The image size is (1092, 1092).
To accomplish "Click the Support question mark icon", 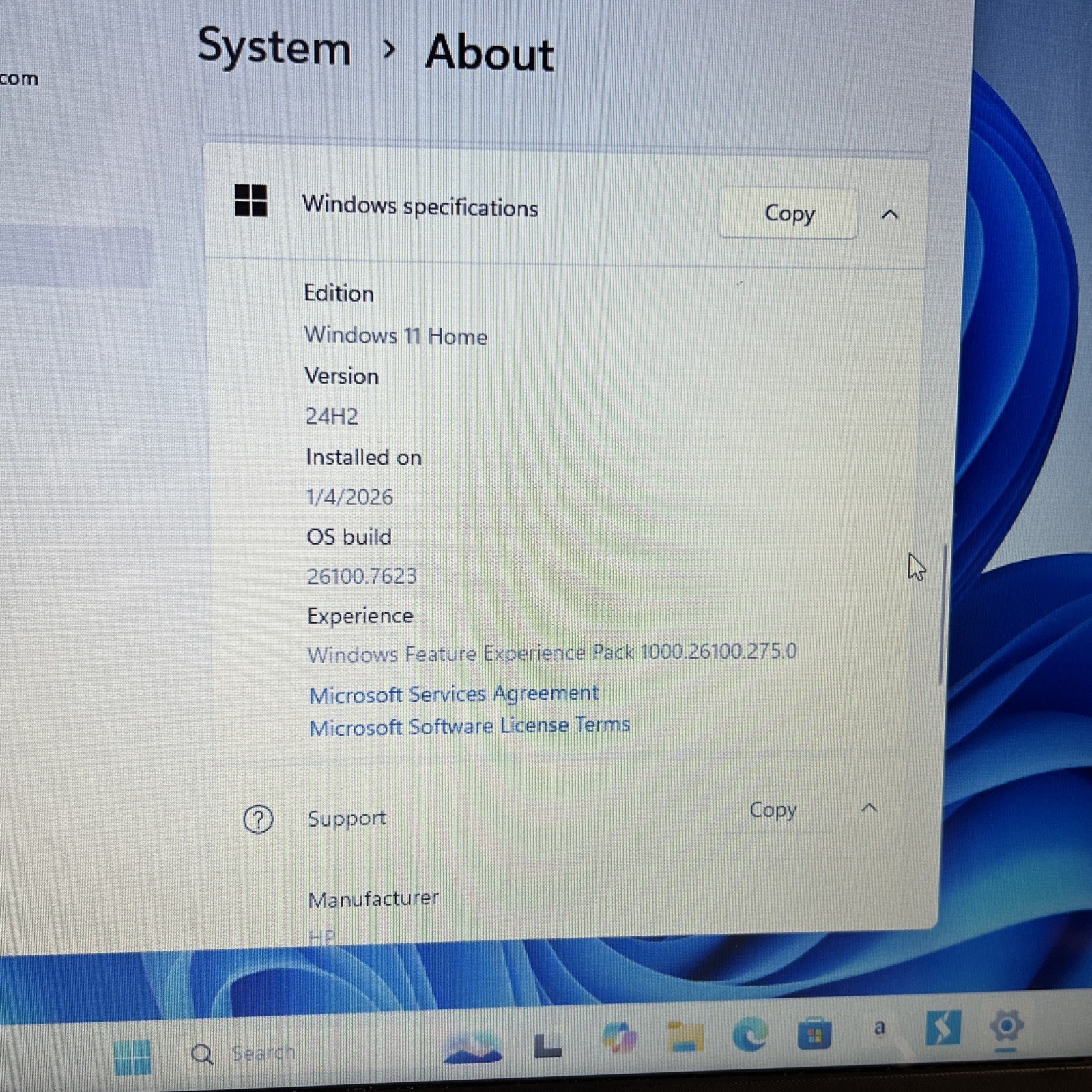I will [x=258, y=819].
